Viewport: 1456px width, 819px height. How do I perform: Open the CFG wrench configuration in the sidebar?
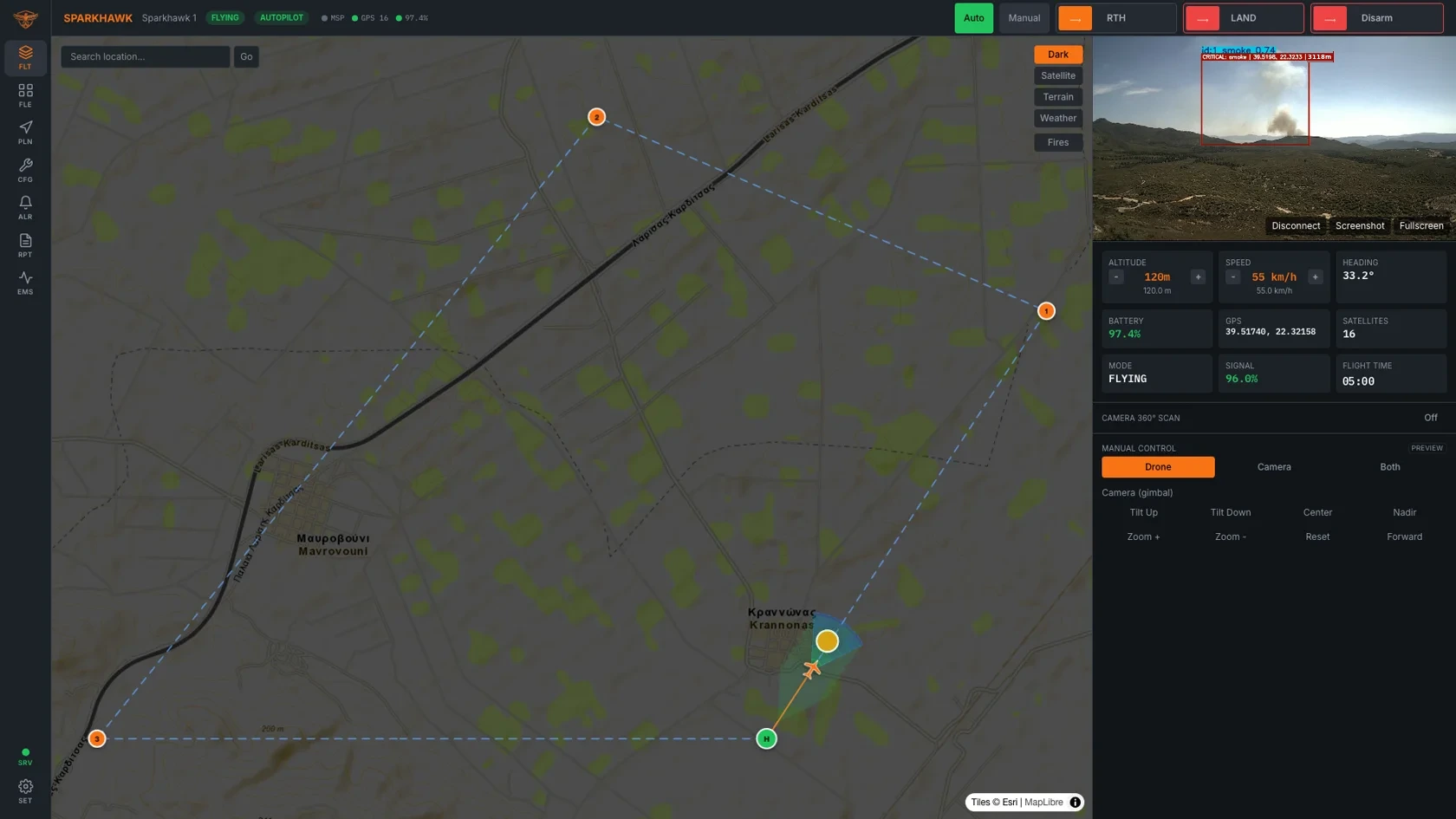pos(25,170)
